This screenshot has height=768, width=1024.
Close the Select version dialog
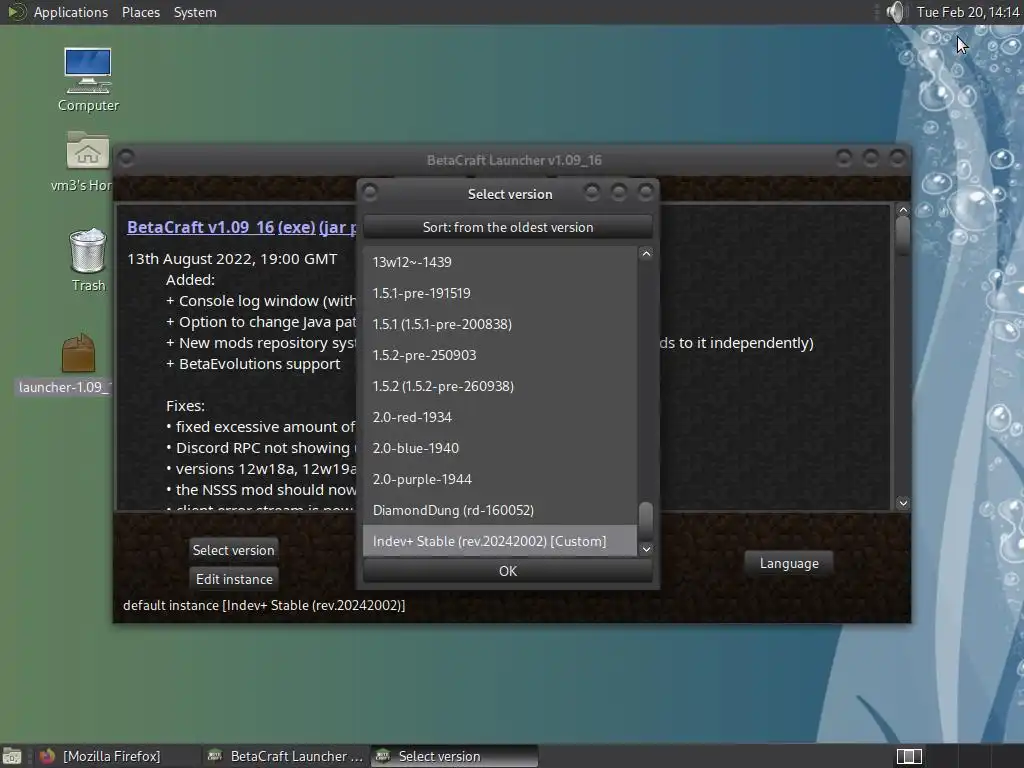[645, 192]
